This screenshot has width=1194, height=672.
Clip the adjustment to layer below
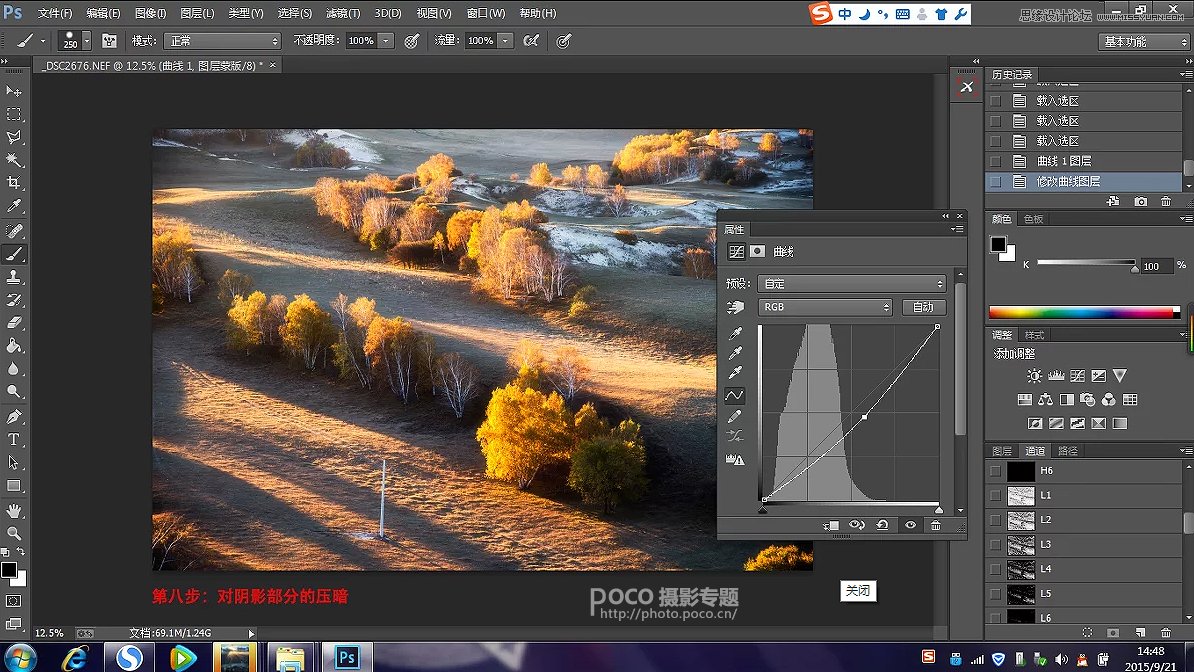click(x=831, y=525)
